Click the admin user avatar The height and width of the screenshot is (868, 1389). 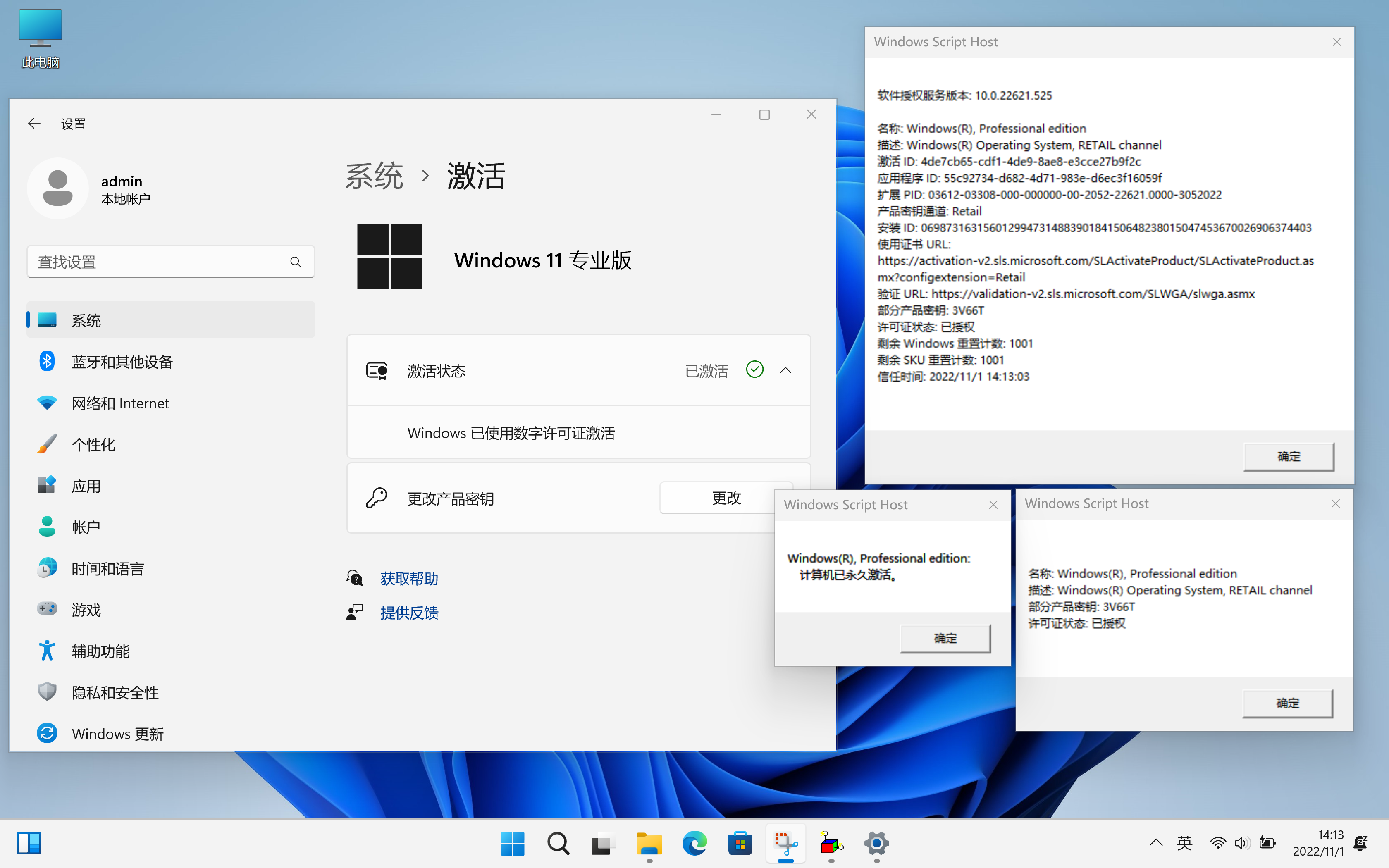(x=57, y=188)
